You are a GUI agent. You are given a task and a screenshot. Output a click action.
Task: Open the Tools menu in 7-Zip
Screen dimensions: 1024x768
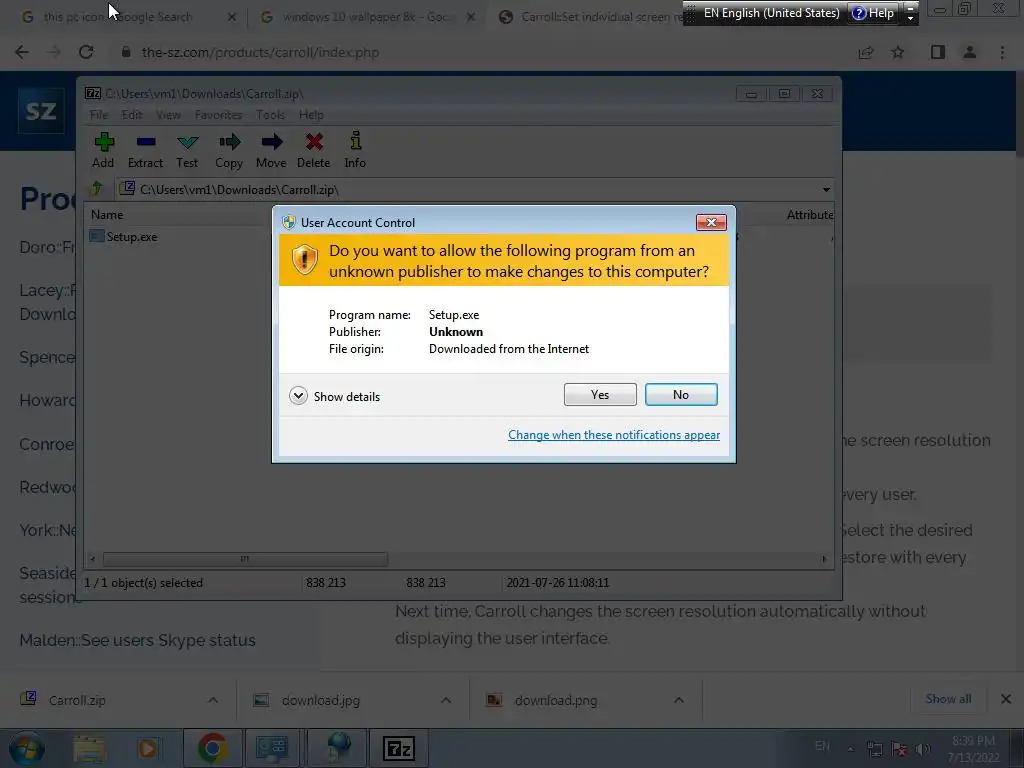point(270,115)
